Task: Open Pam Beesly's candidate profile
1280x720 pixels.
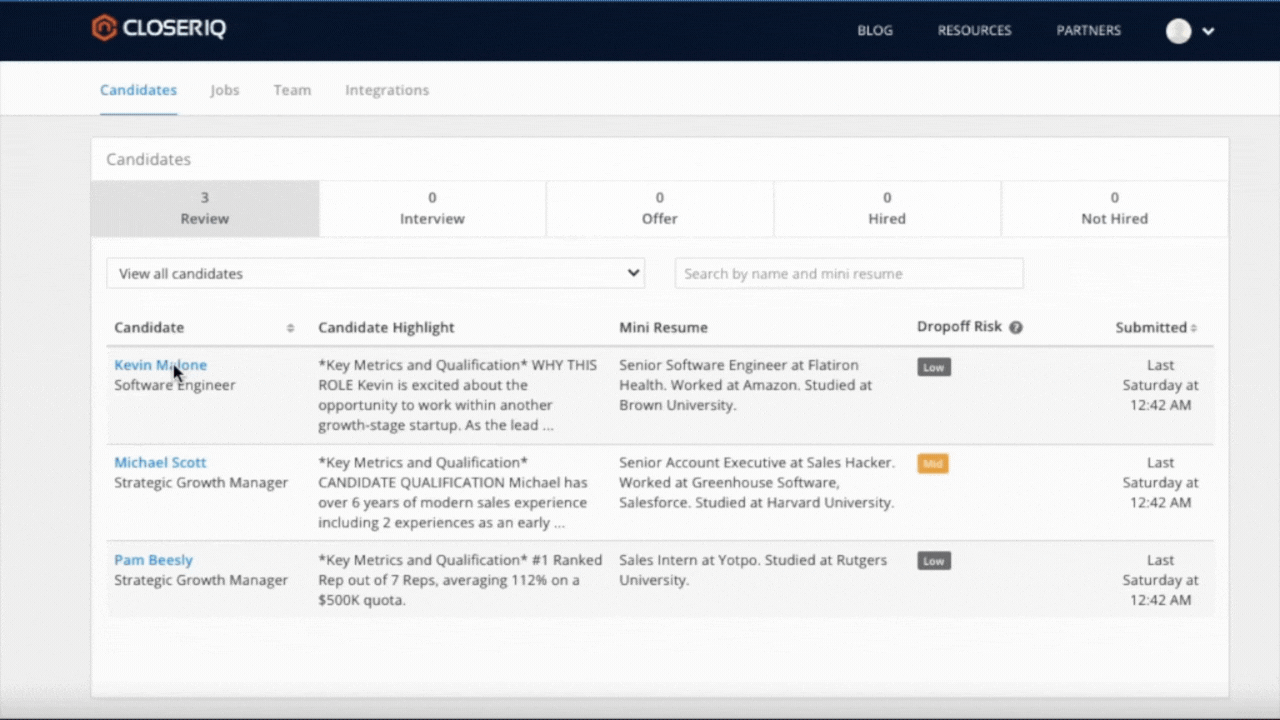Action: coord(153,560)
